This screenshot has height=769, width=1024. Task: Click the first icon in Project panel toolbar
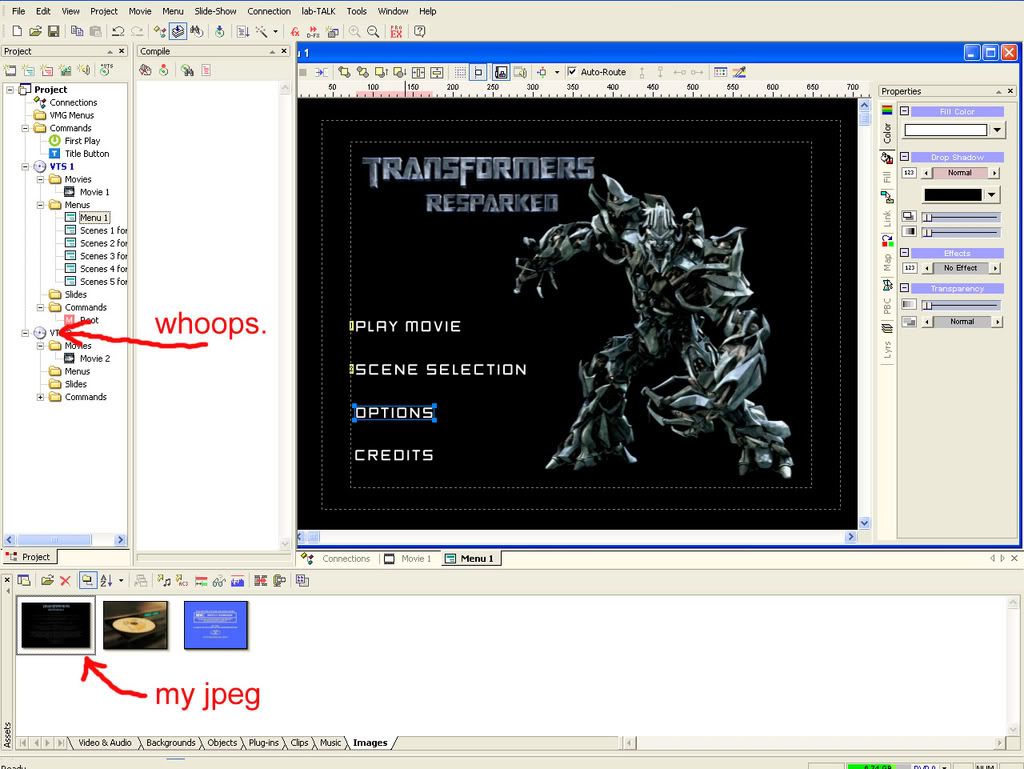point(10,70)
